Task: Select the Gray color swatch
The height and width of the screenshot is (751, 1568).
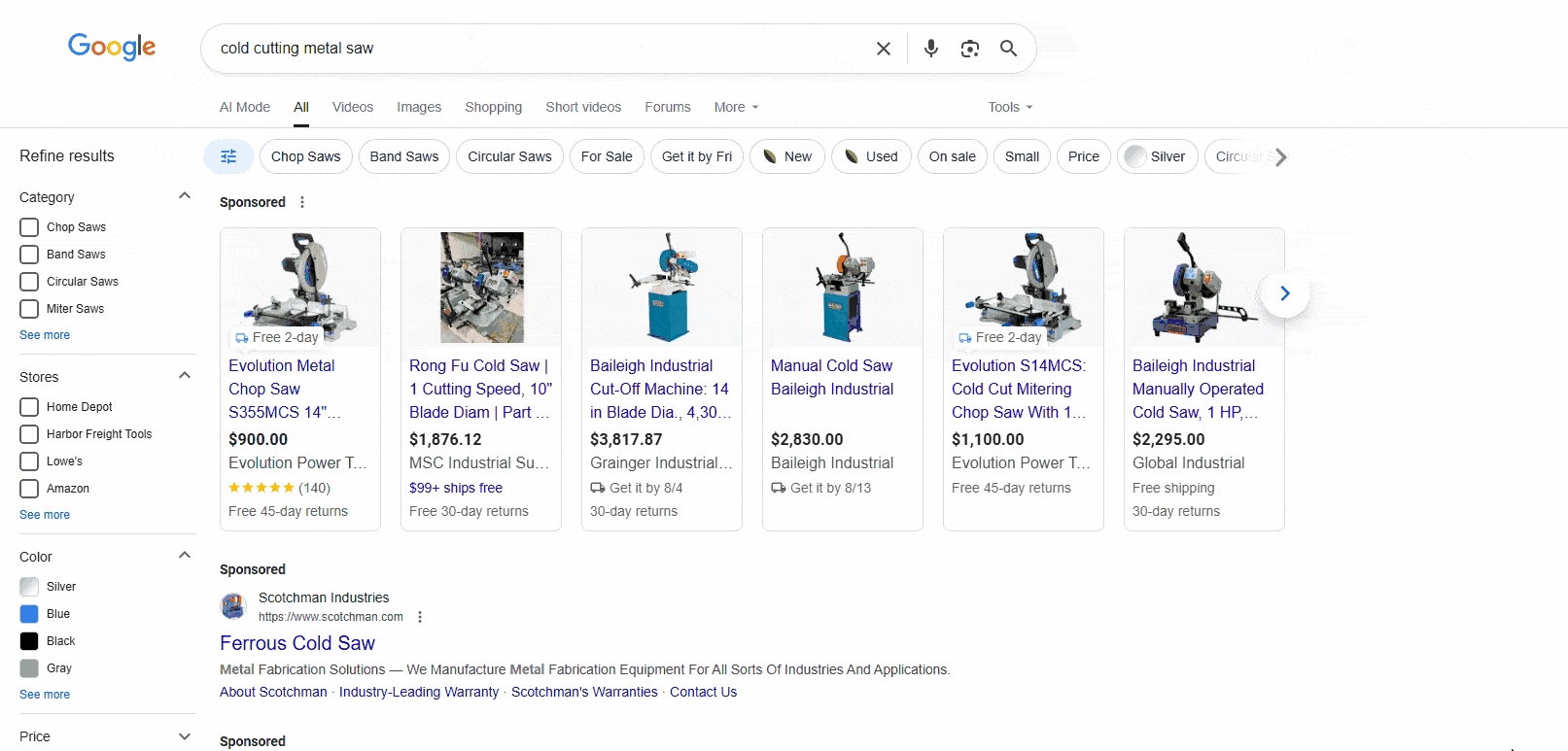Action: tap(29, 668)
